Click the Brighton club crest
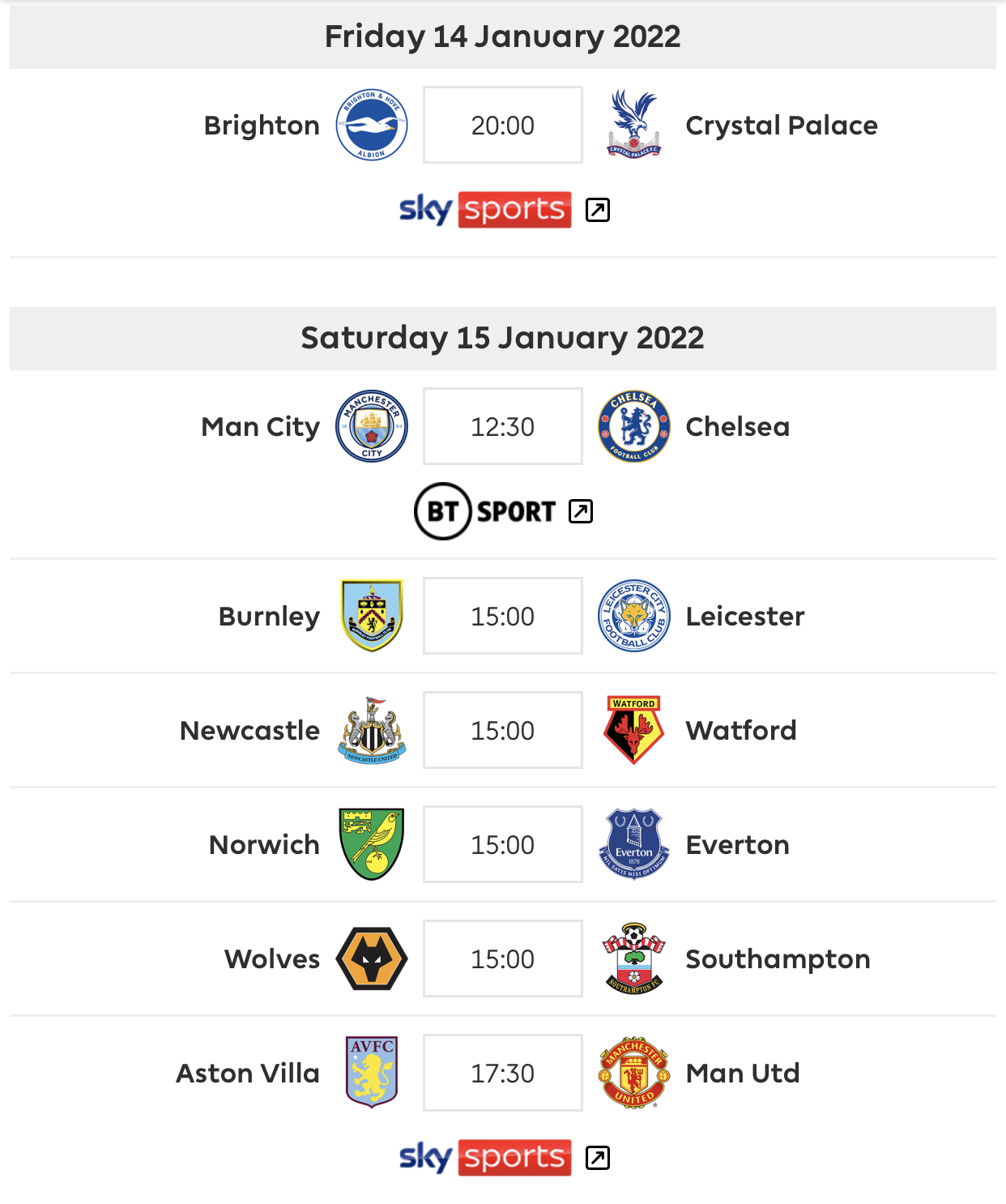The width and height of the screenshot is (1006, 1204). (x=372, y=125)
